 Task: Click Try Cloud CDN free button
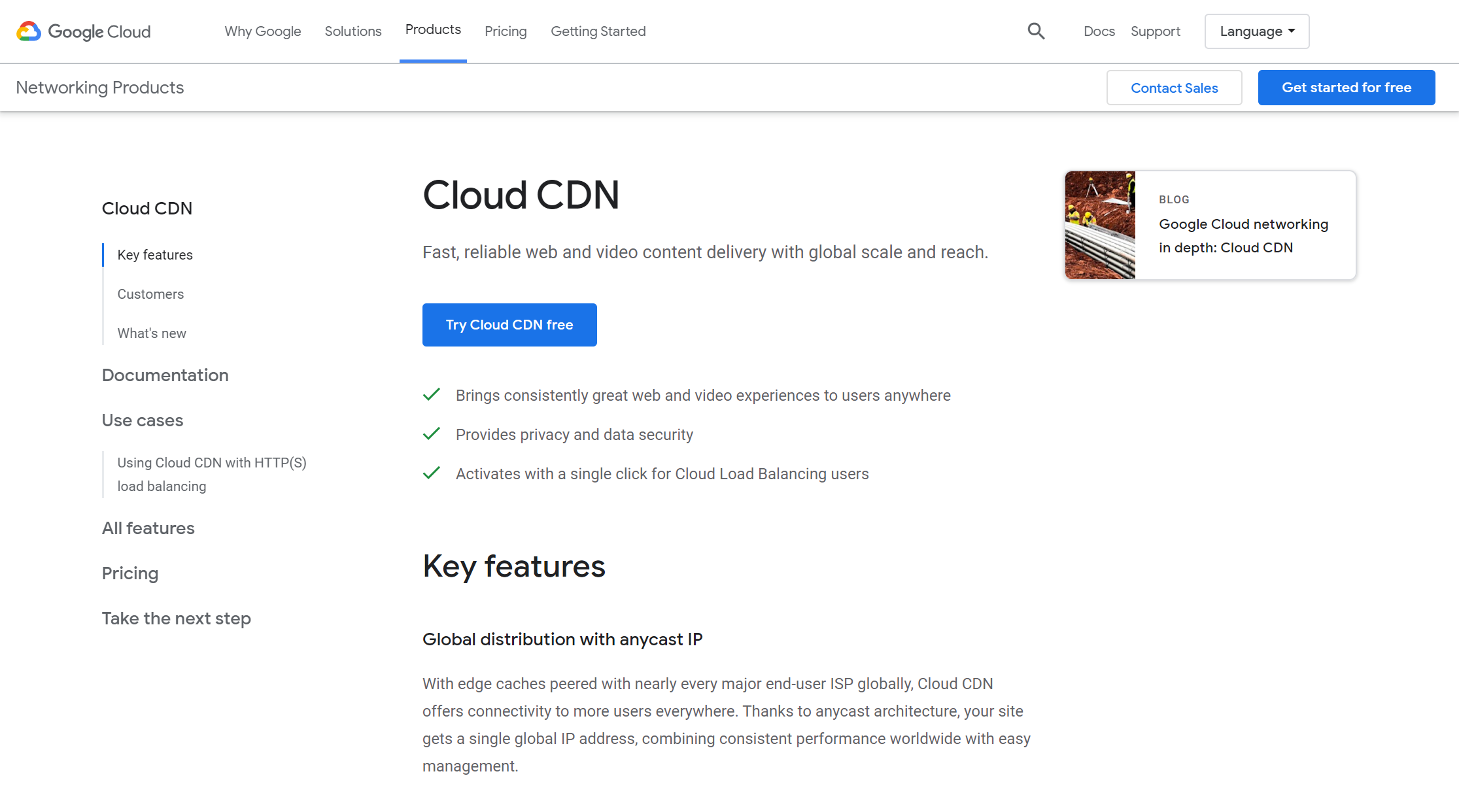point(509,325)
